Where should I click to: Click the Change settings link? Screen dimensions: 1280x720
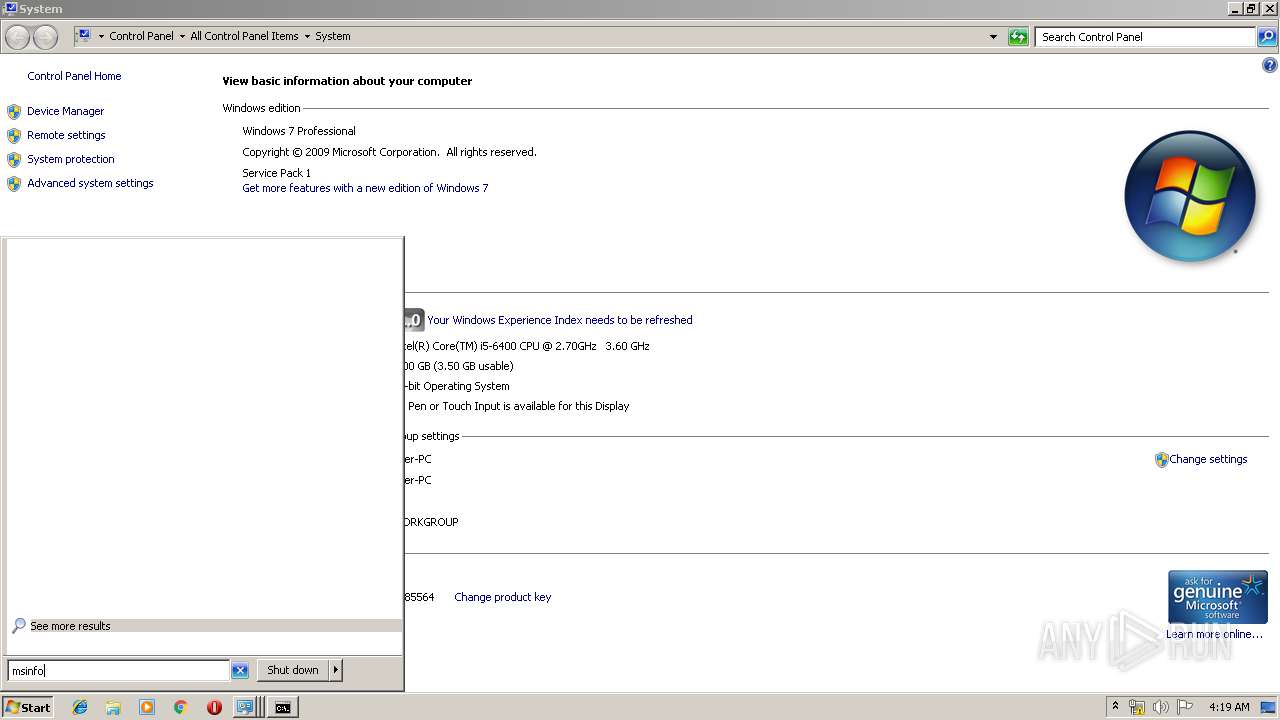[1208, 459]
